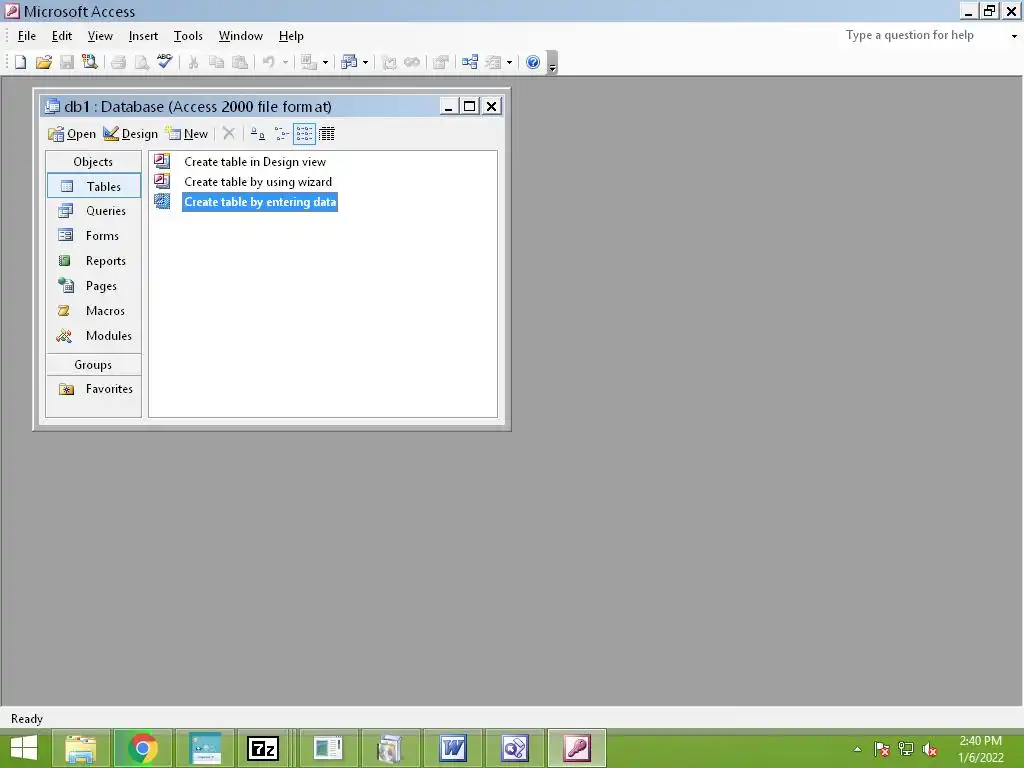This screenshot has width=1024, height=768.
Task: Open the Relationships toolbar icon
Action: coord(470,62)
